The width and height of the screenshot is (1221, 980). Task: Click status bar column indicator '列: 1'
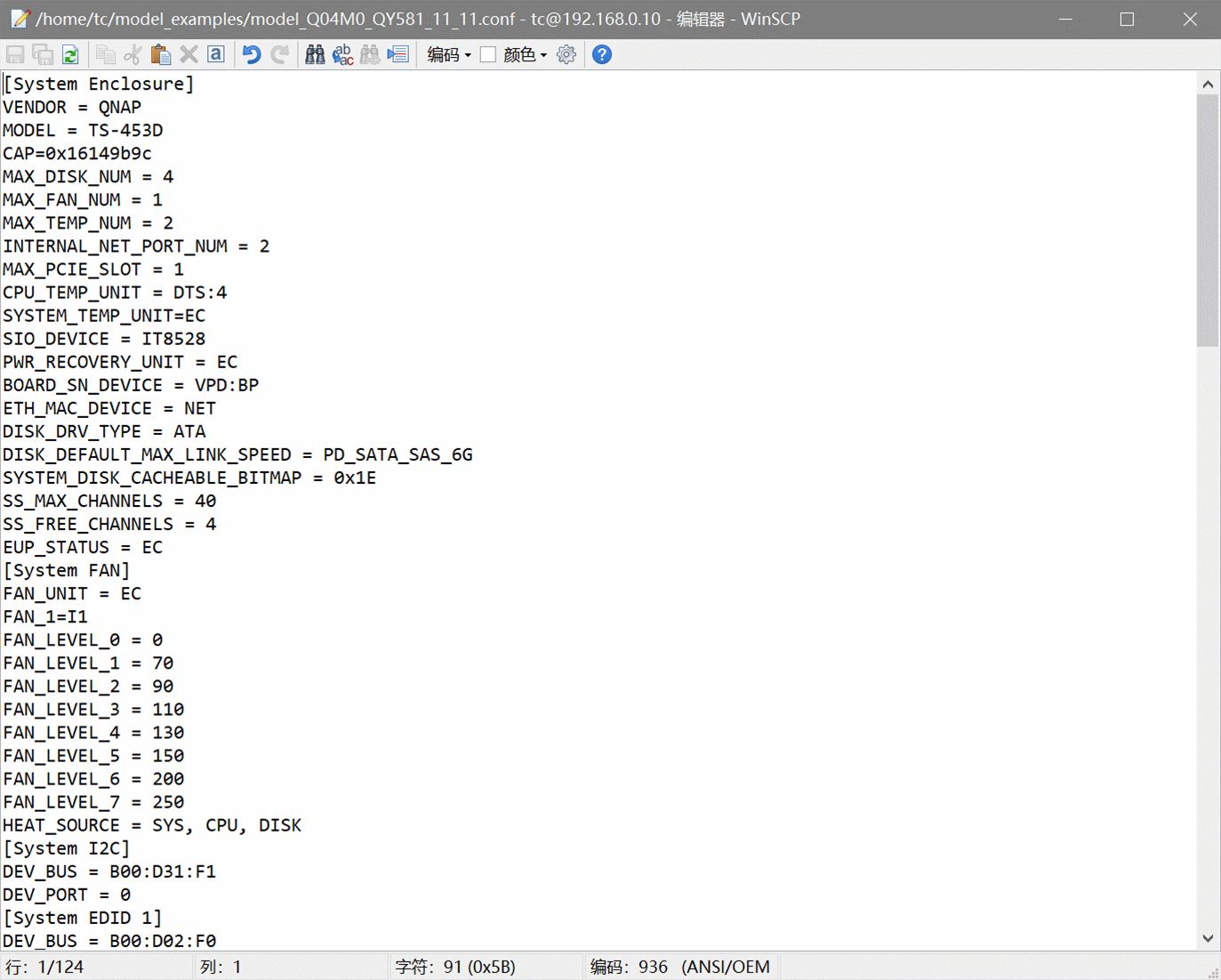pos(221,967)
